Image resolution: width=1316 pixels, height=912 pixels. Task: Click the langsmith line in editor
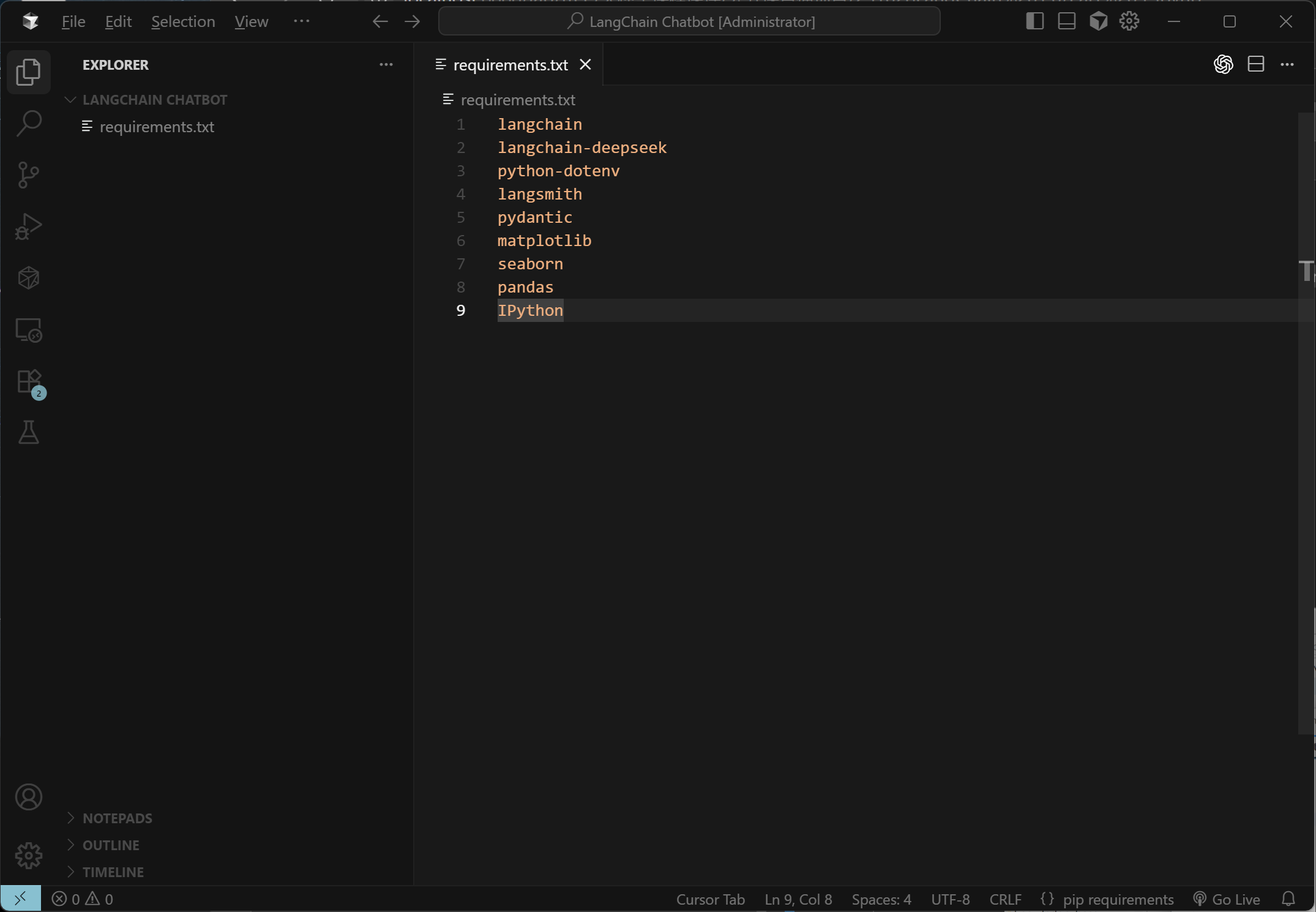coord(539,194)
